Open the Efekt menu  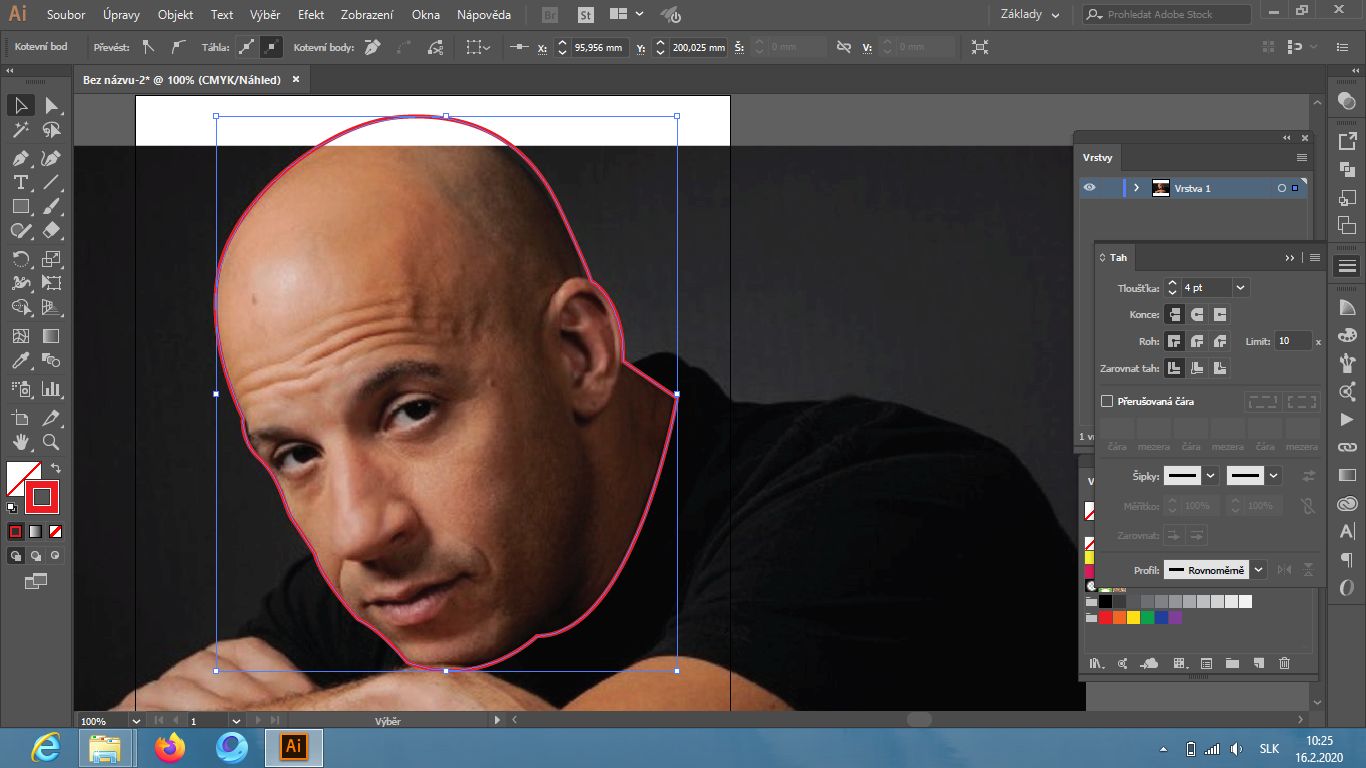311,15
